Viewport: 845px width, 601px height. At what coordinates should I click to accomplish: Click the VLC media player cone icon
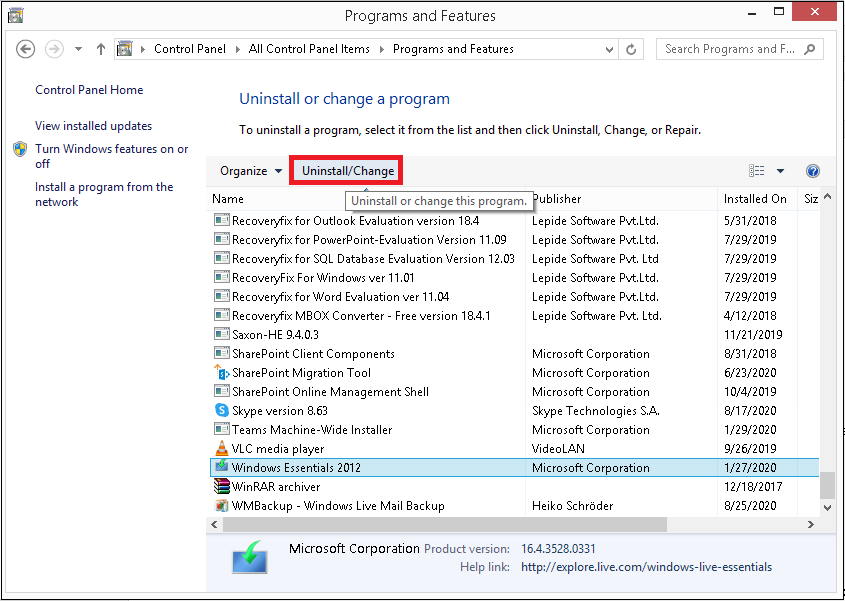click(x=221, y=448)
